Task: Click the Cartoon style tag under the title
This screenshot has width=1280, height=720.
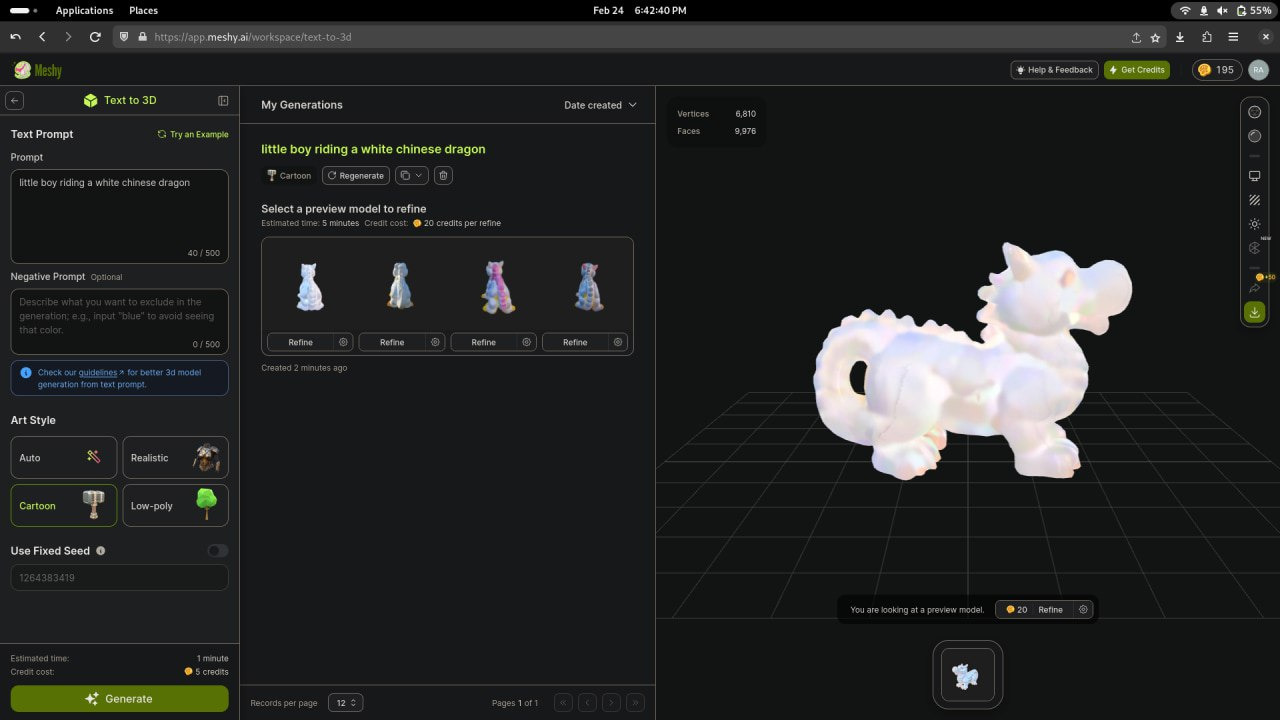Action: pos(289,175)
